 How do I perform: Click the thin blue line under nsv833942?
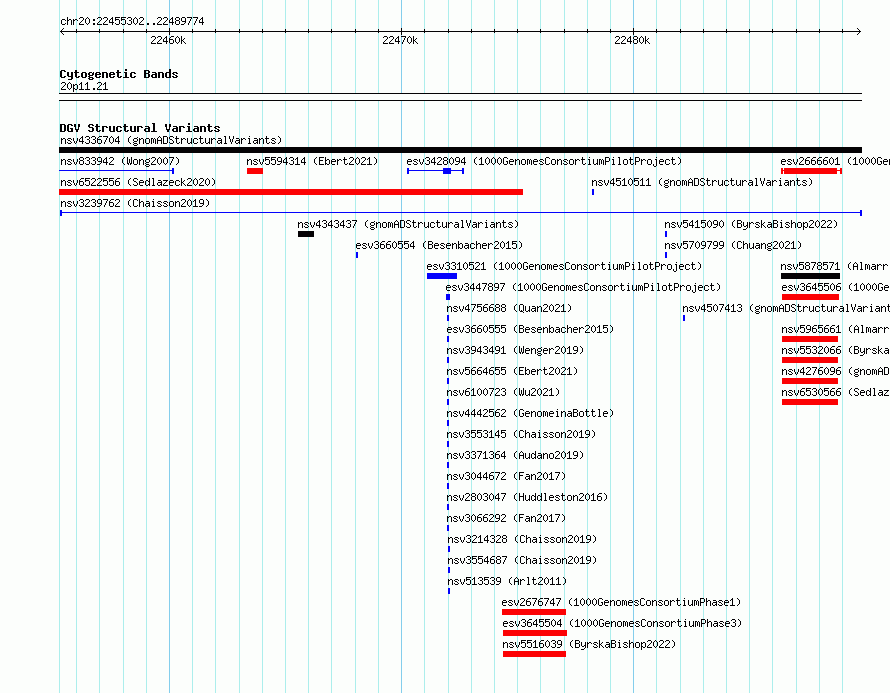(116, 171)
